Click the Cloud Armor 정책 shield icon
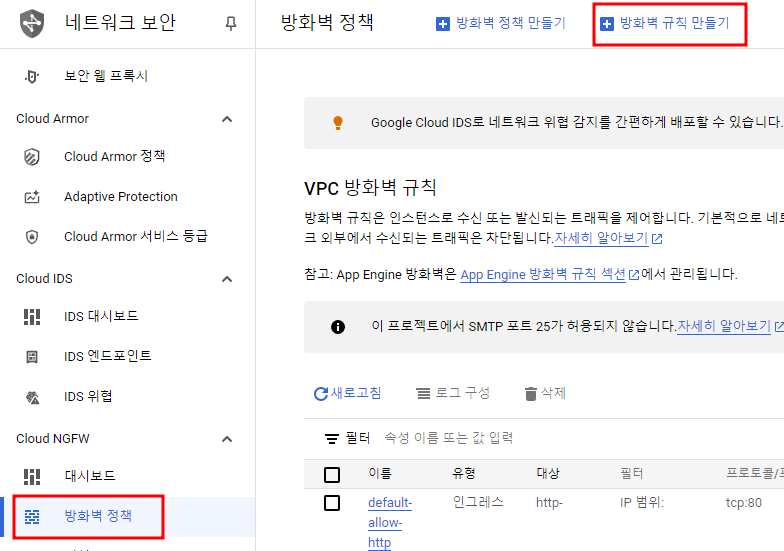 (x=32, y=156)
